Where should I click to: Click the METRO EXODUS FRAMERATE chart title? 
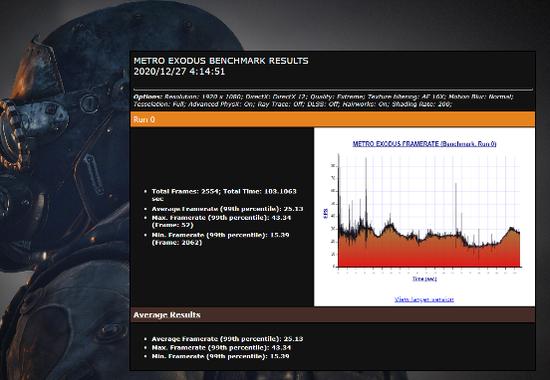424,144
